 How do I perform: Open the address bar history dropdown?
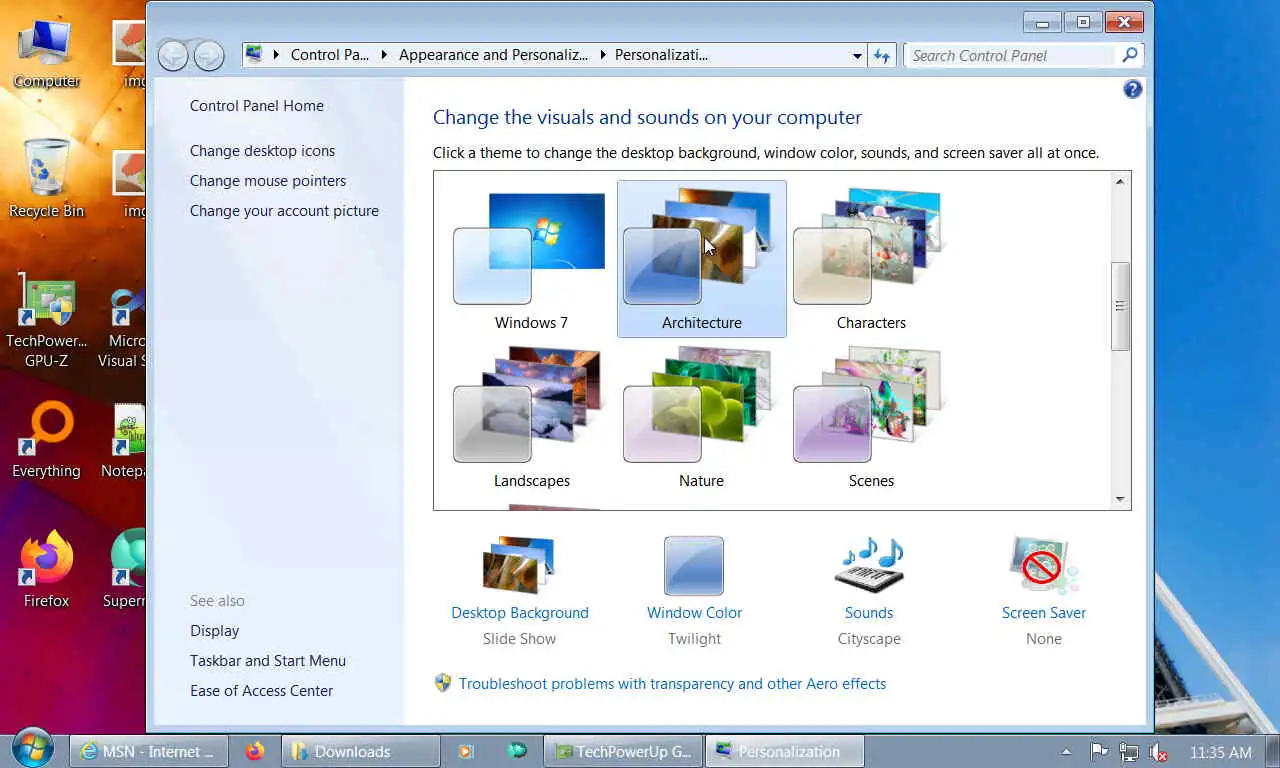[x=857, y=56]
